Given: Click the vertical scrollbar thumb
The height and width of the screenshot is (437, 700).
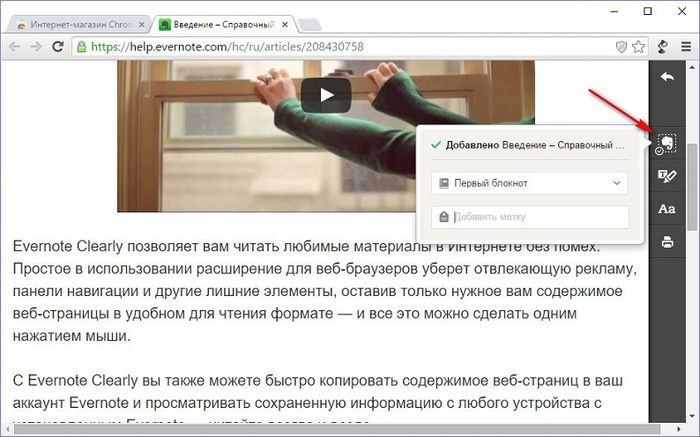Looking at the screenshot, I should (x=692, y=187).
